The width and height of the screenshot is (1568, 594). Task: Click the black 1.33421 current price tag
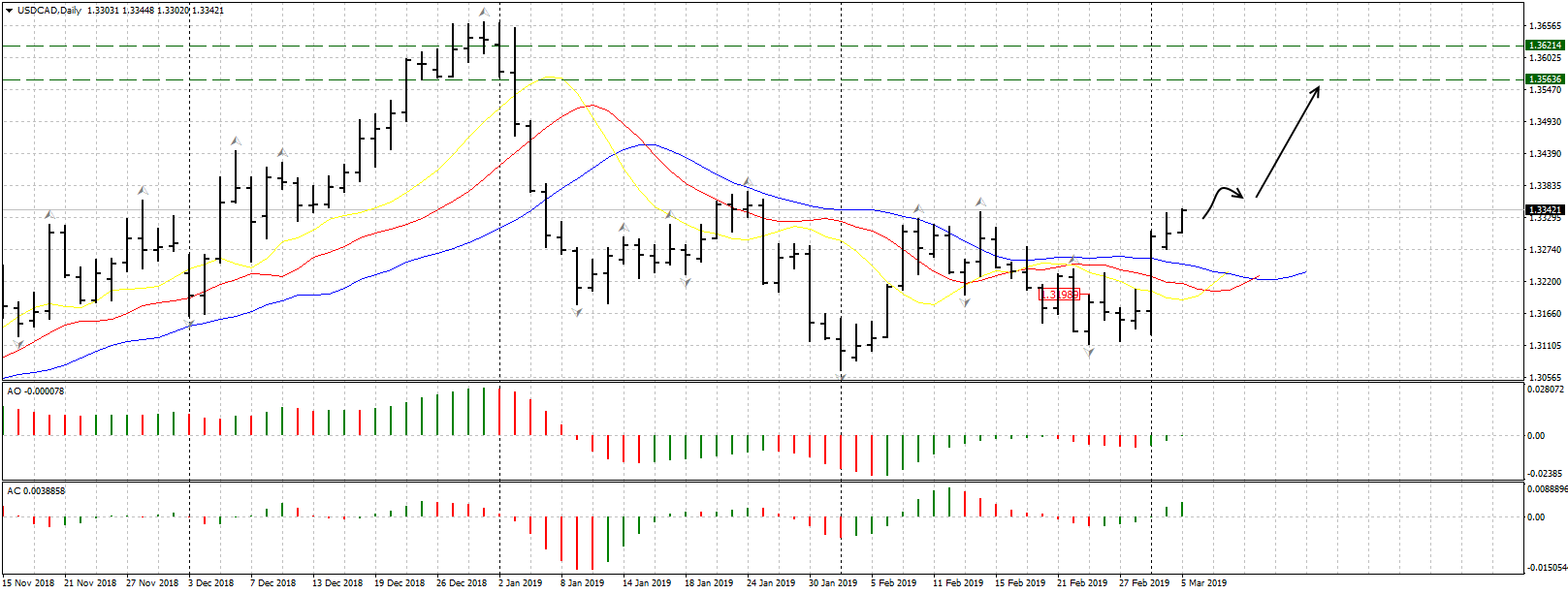click(x=1545, y=210)
